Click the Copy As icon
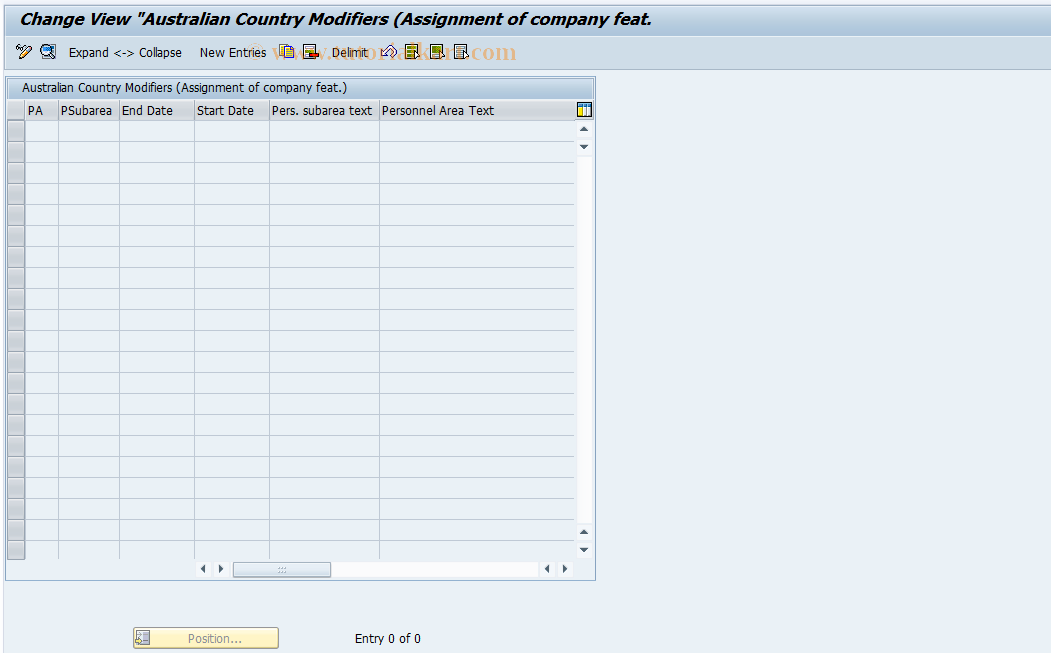 coord(286,52)
